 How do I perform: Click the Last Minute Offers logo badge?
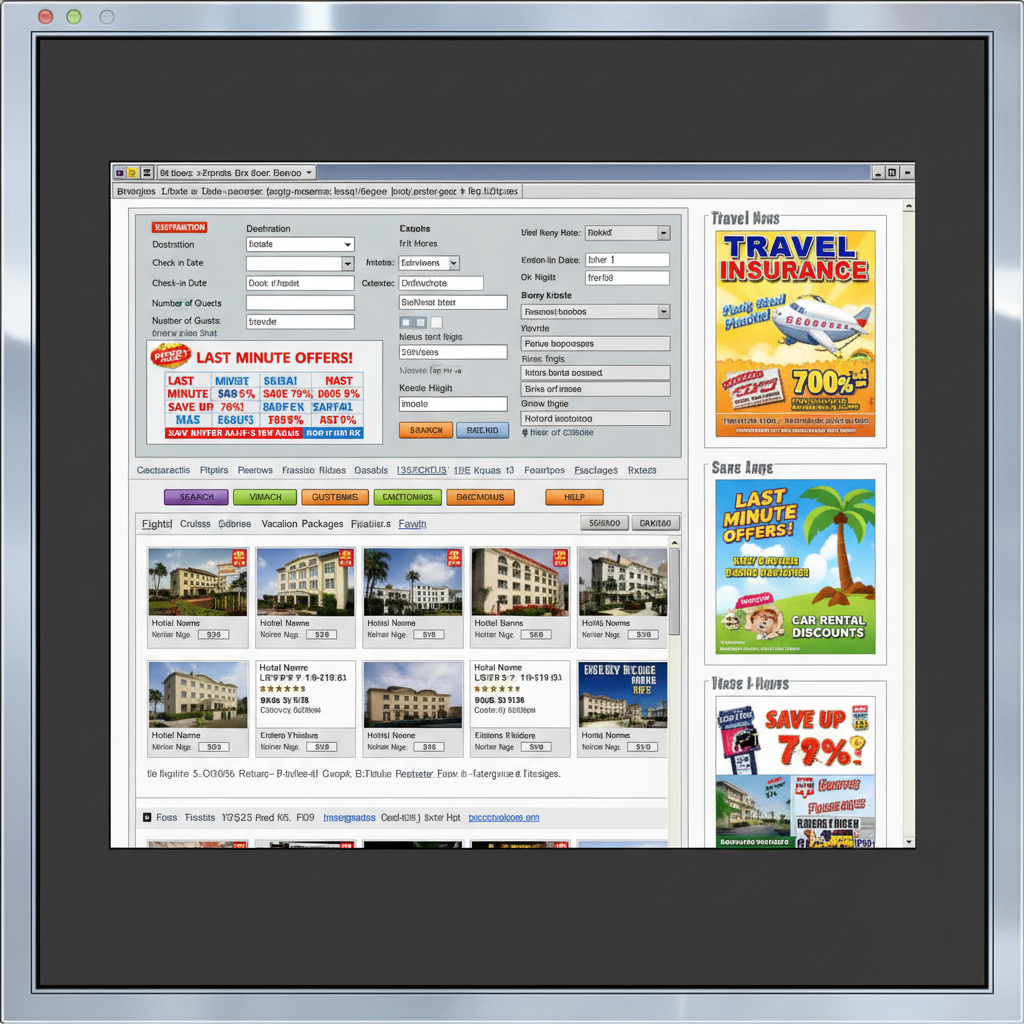pyautogui.click(x=170, y=356)
